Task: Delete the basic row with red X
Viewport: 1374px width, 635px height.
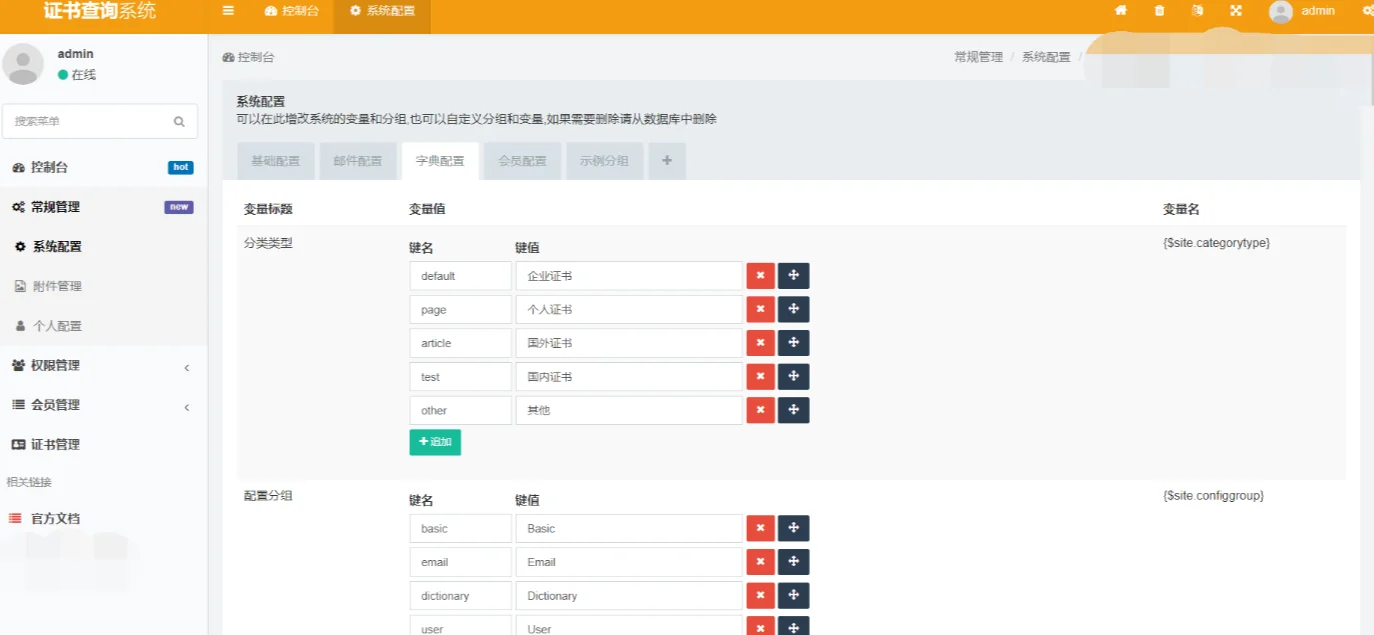Action: [x=760, y=528]
